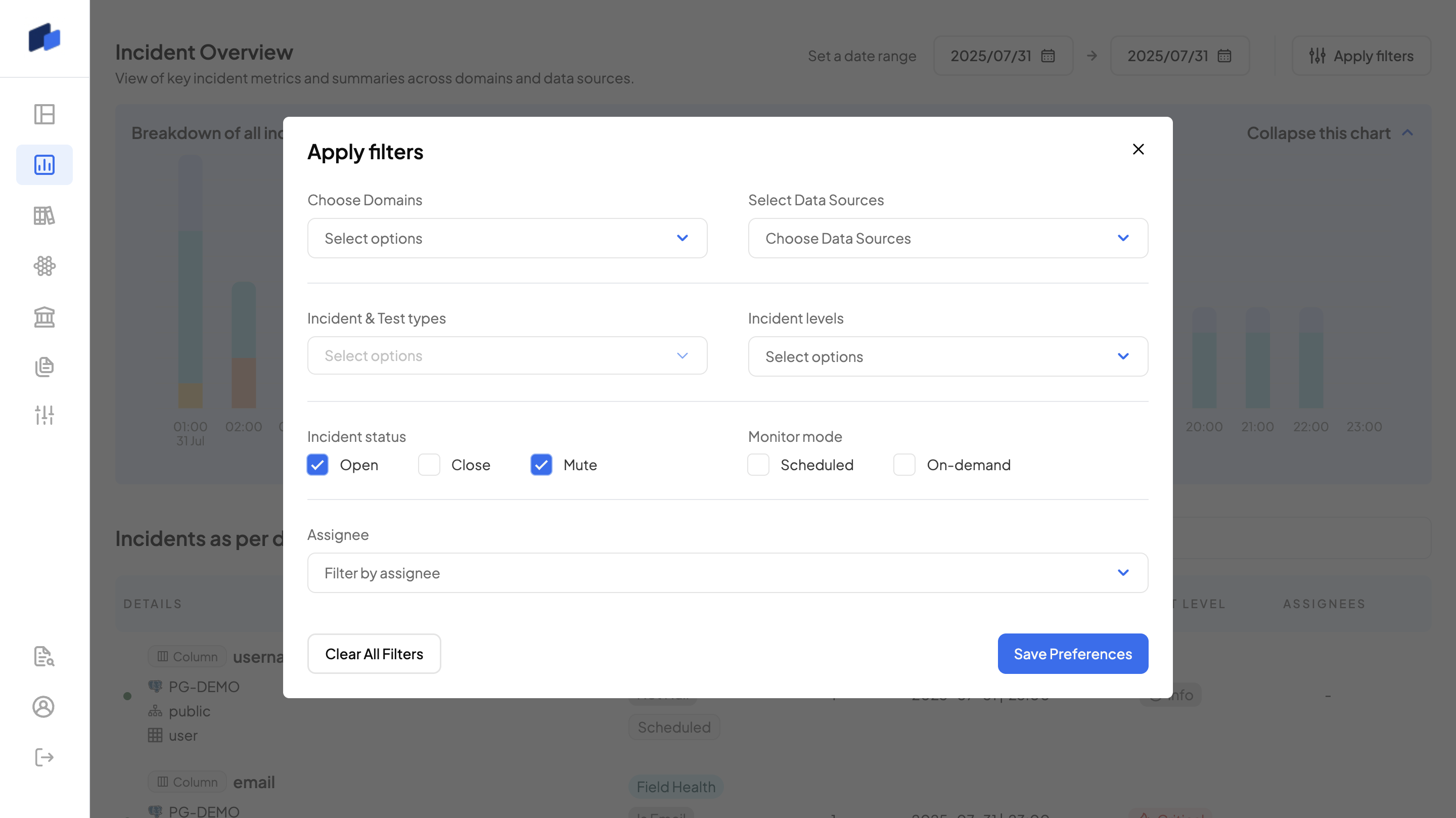Open the user profile icon
The width and height of the screenshot is (1456, 818).
[x=43, y=707]
